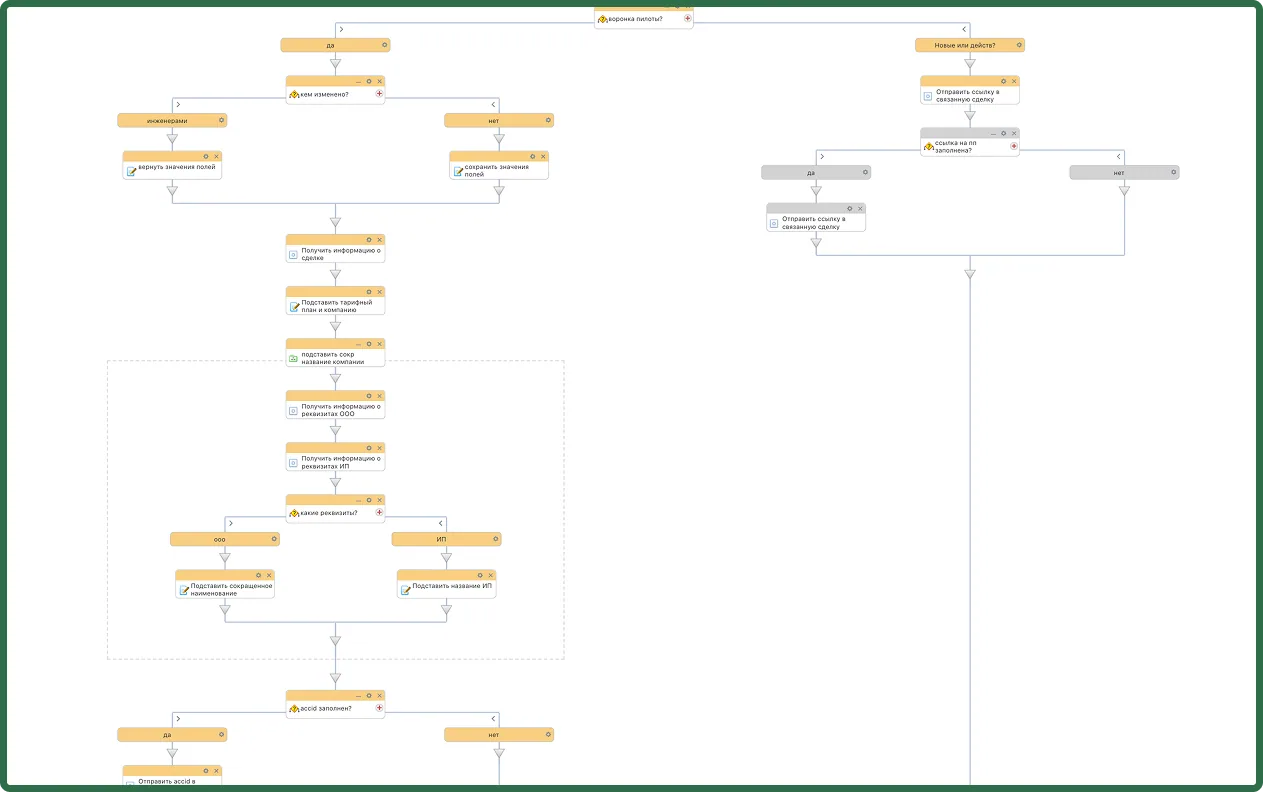Open gear settings on 'Новые или действ?' branch
This screenshot has width=1263, height=792.
coord(1019,45)
